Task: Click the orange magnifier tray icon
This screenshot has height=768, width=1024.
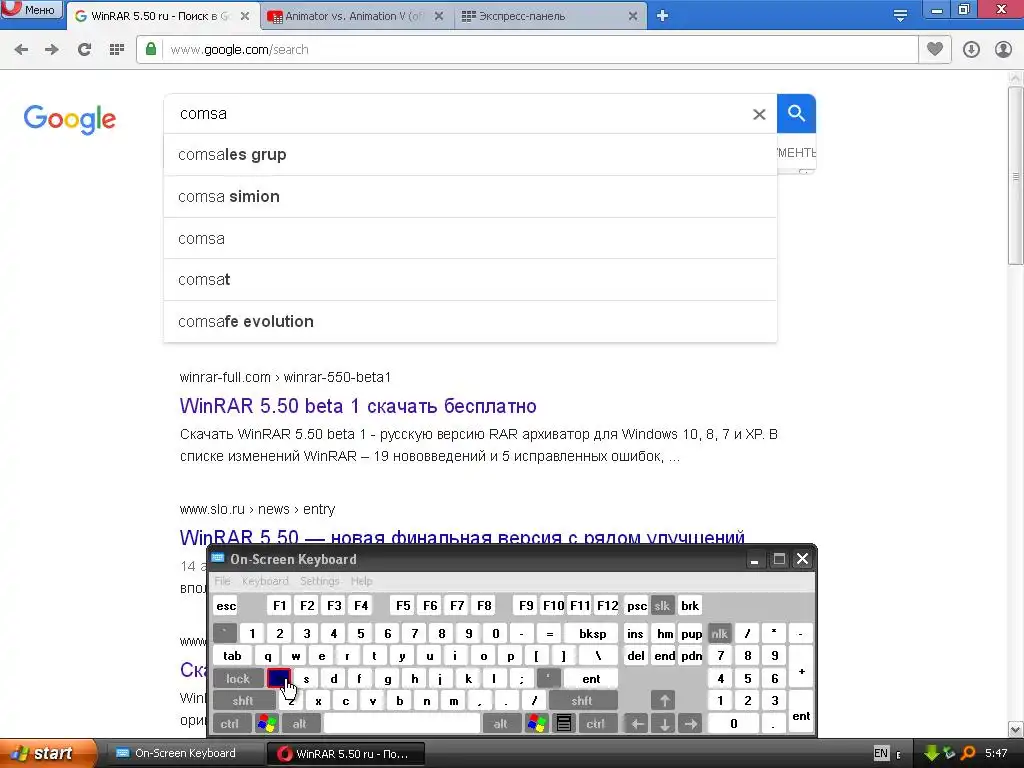Action: point(968,753)
